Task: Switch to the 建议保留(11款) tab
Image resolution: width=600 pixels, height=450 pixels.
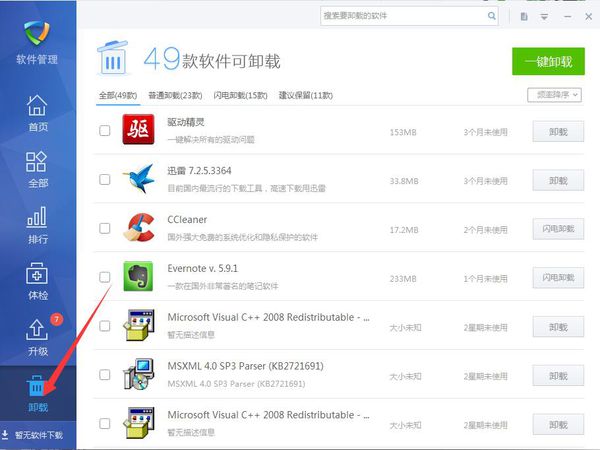Action: pos(306,95)
